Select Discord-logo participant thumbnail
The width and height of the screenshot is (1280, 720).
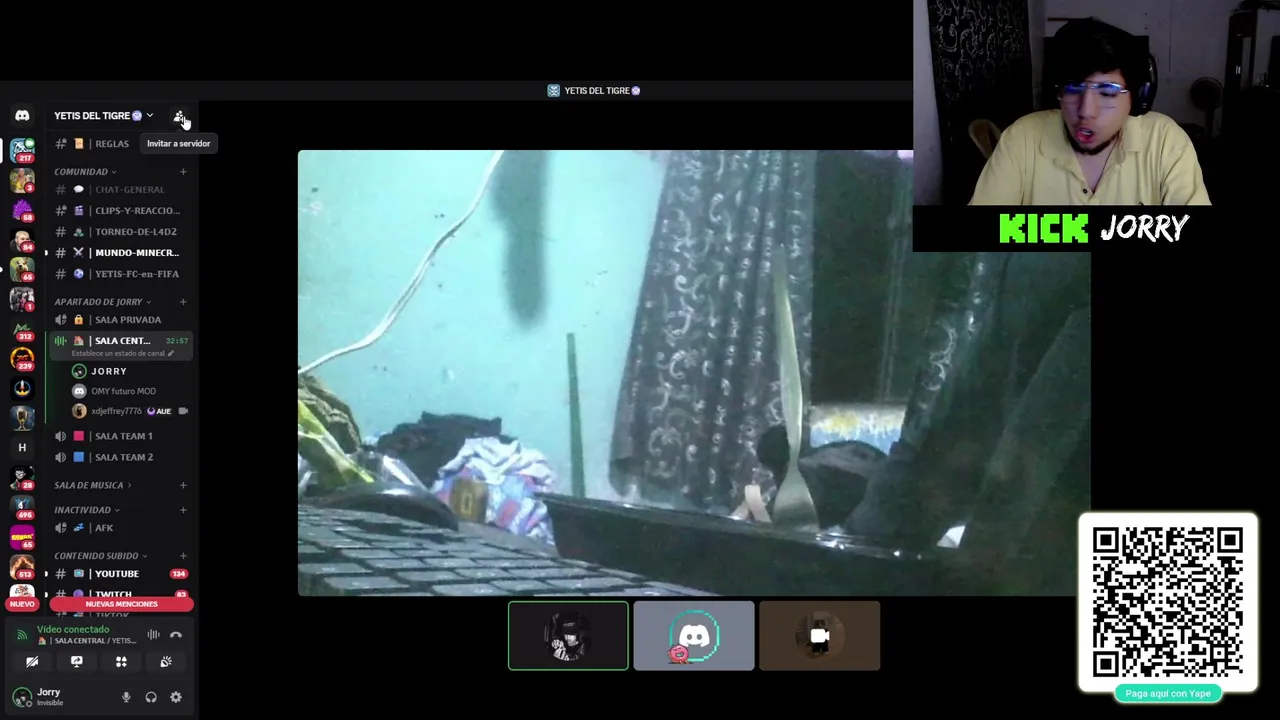694,636
